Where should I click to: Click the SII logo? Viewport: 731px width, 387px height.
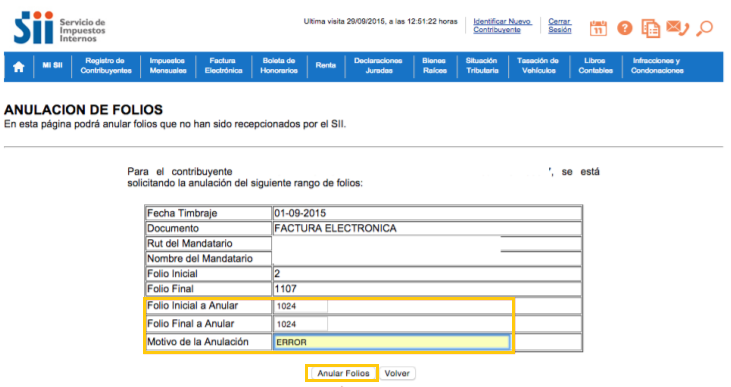click(59, 28)
